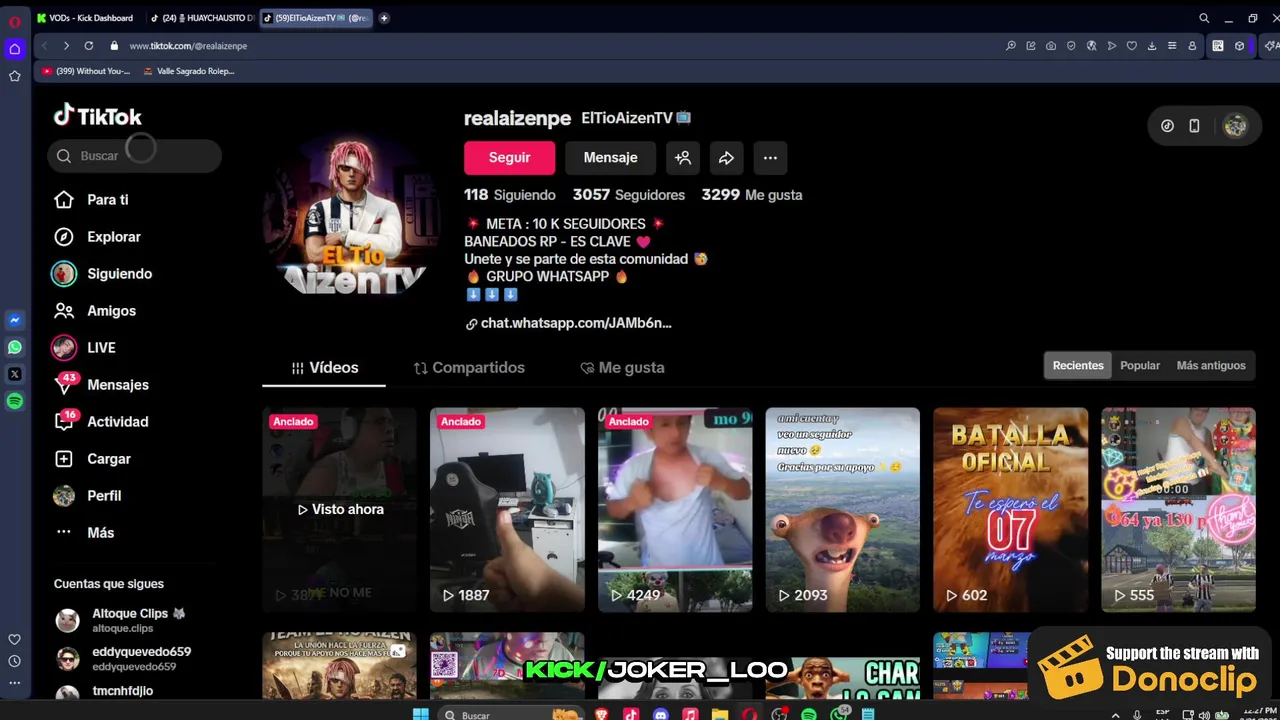Reload the page
The image size is (1280, 720).
tap(88, 46)
